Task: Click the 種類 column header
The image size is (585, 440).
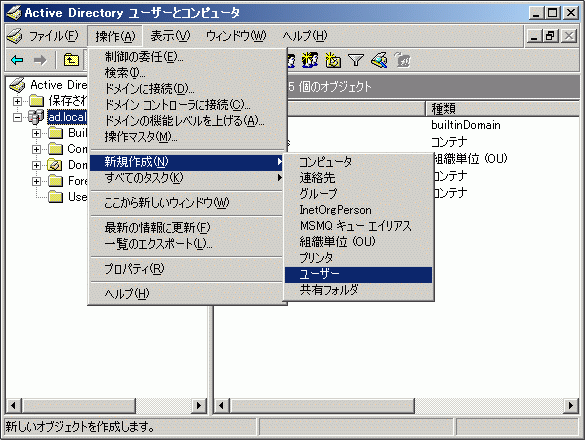Action: tap(502, 109)
